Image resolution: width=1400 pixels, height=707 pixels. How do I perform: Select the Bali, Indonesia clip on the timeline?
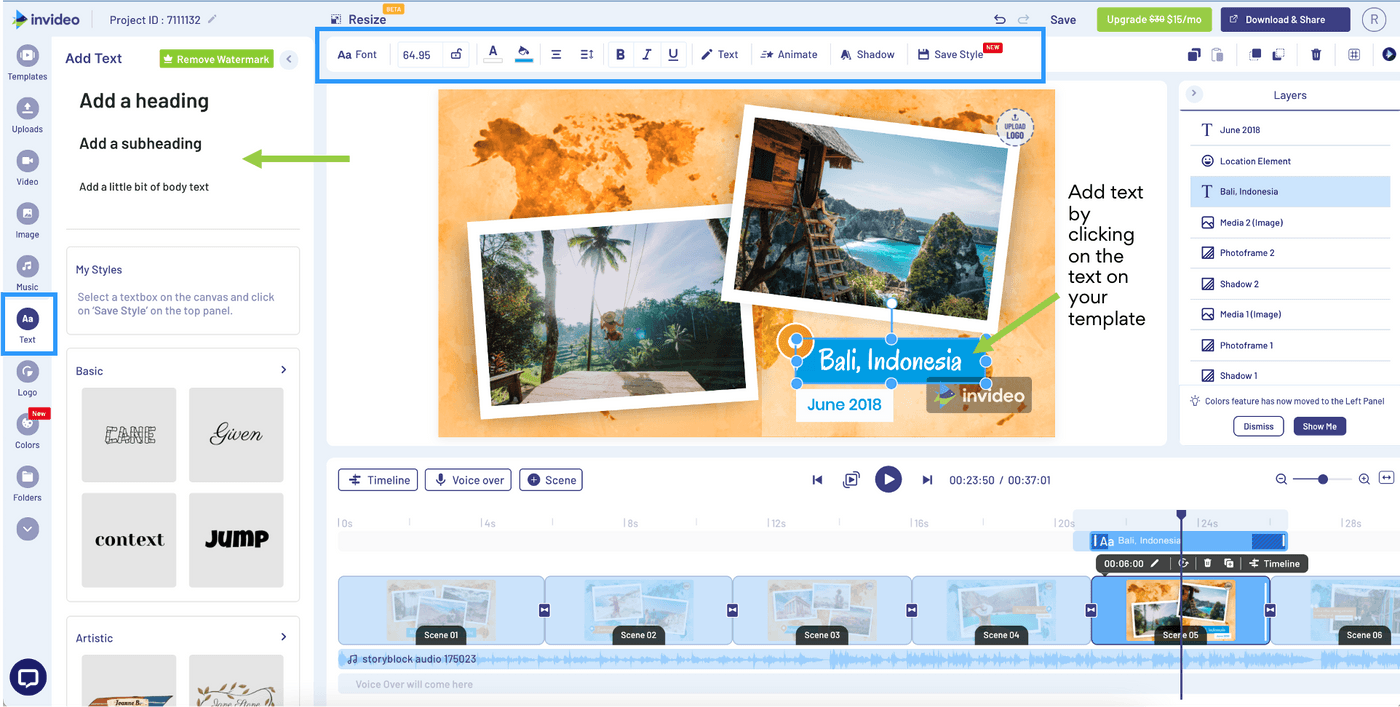(1180, 540)
